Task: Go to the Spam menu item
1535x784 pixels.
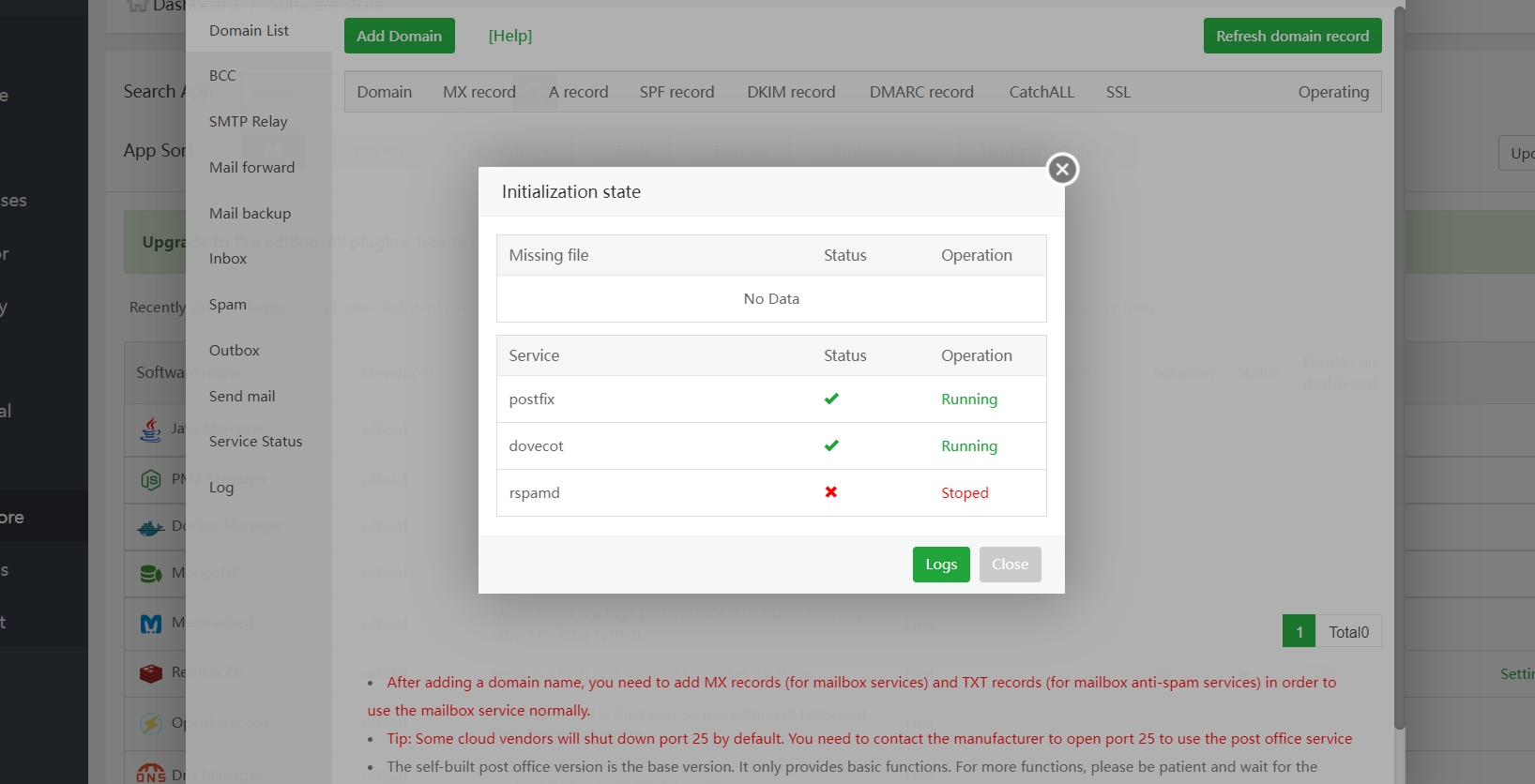Action: [x=228, y=305]
